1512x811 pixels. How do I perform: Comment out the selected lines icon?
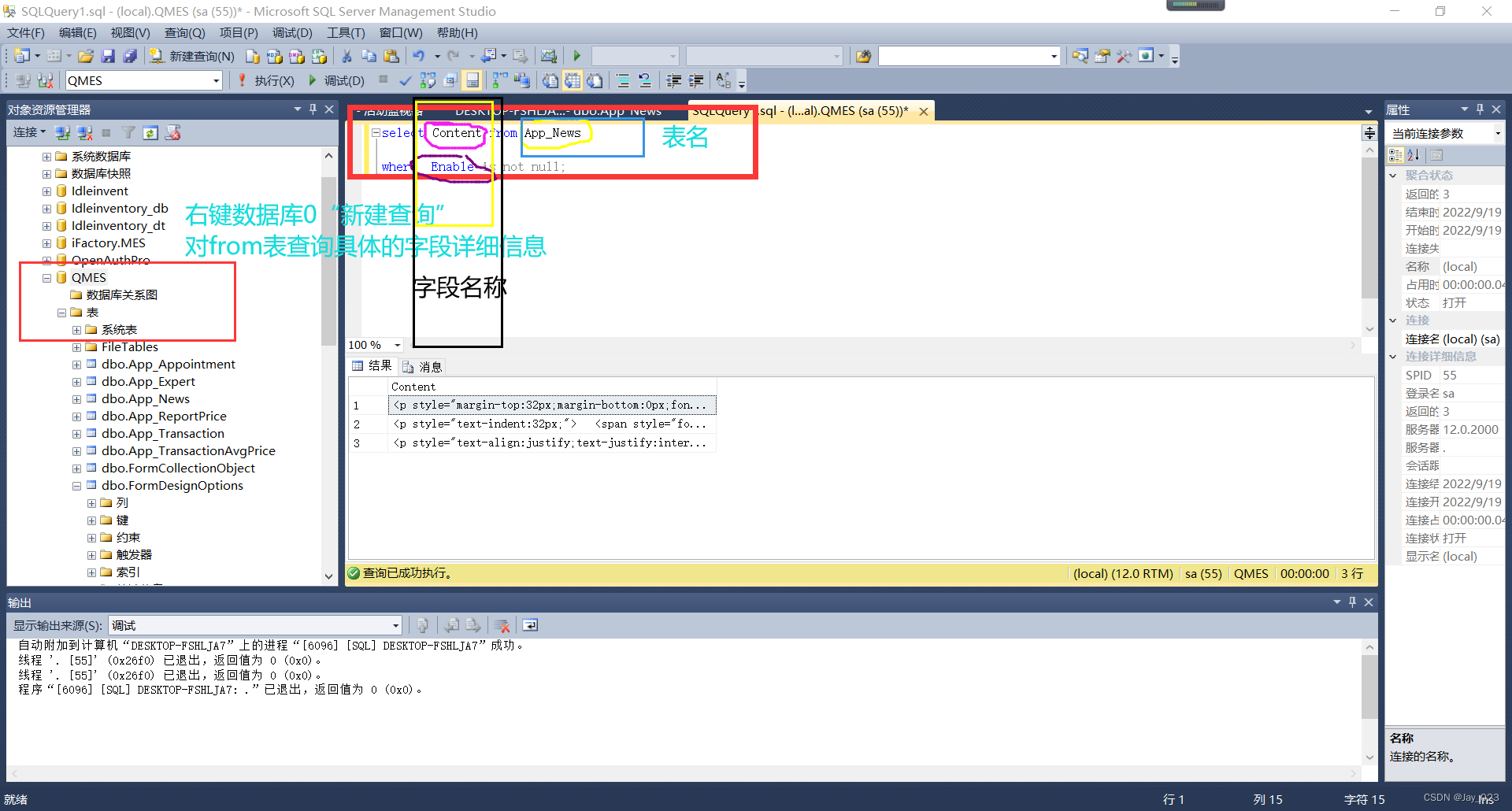point(622,80)
